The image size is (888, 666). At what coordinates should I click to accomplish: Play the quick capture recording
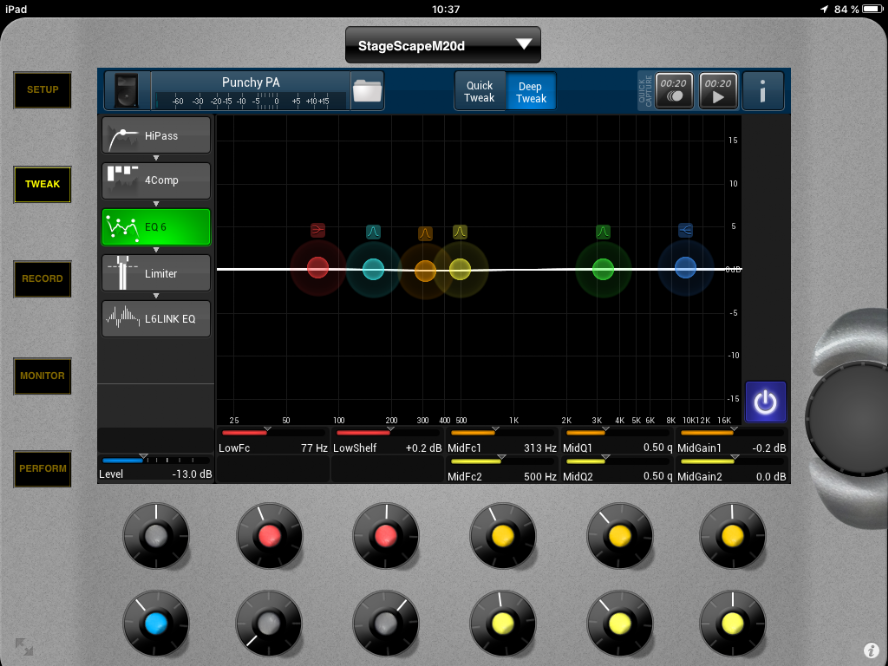click(718, 91)
